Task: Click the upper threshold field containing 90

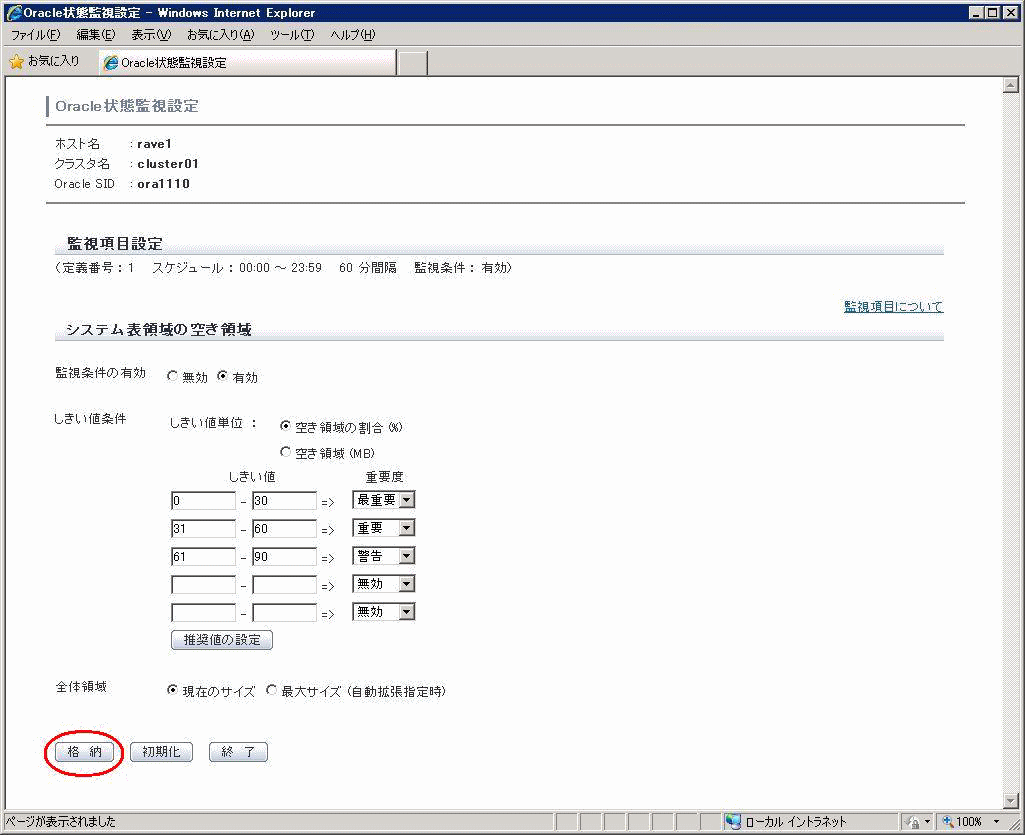Action: 284,556
